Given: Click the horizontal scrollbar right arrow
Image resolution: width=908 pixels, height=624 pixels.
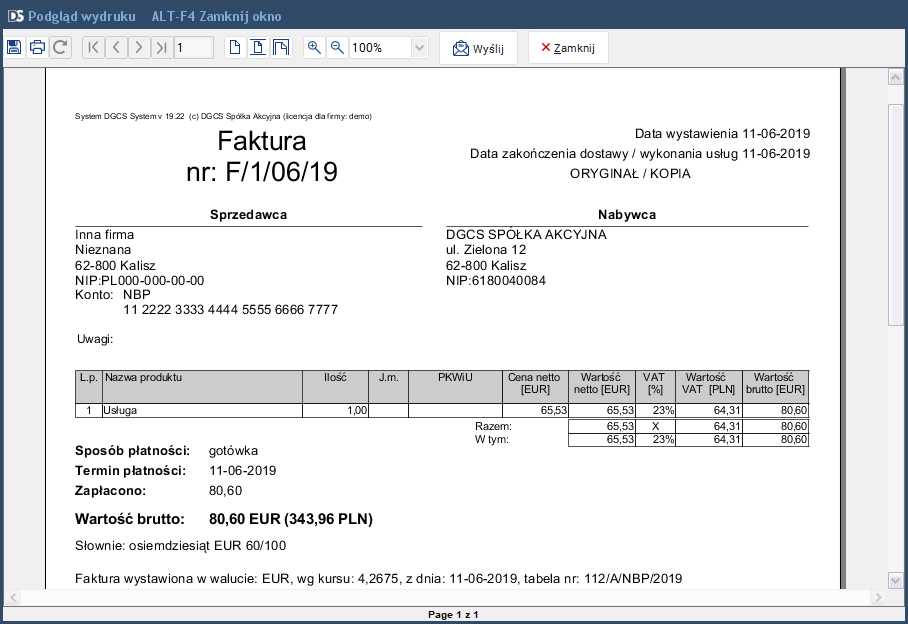Looking at the screenshot, I should pos(878,597).
